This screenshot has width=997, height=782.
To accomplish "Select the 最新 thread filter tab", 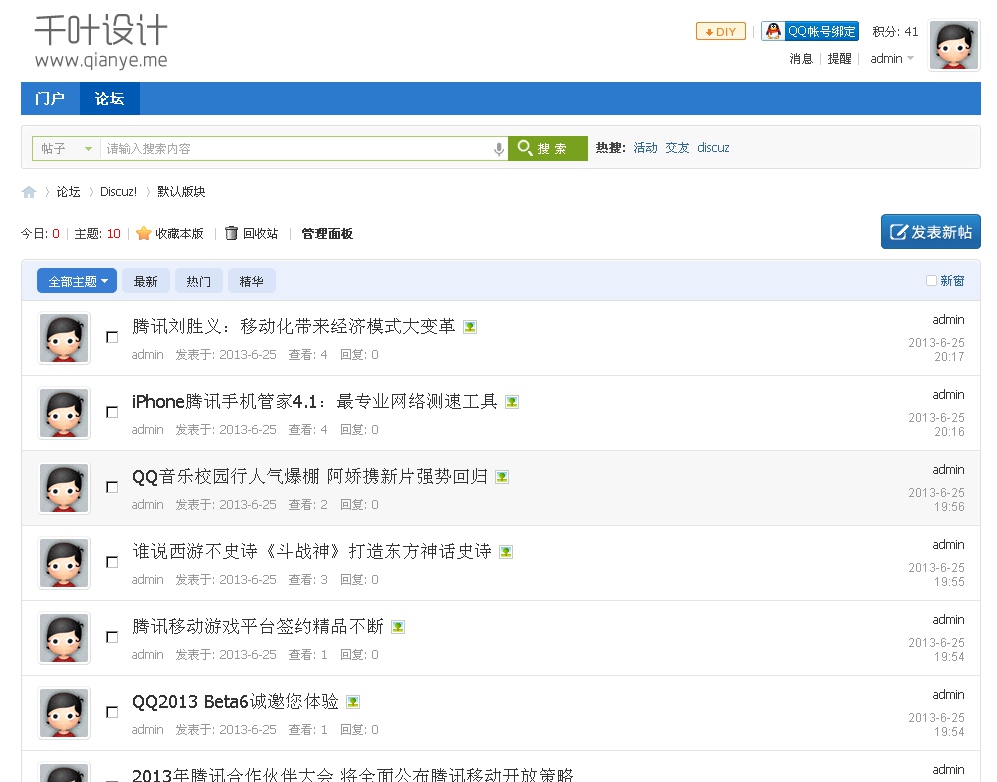I will tap(146, 281).
